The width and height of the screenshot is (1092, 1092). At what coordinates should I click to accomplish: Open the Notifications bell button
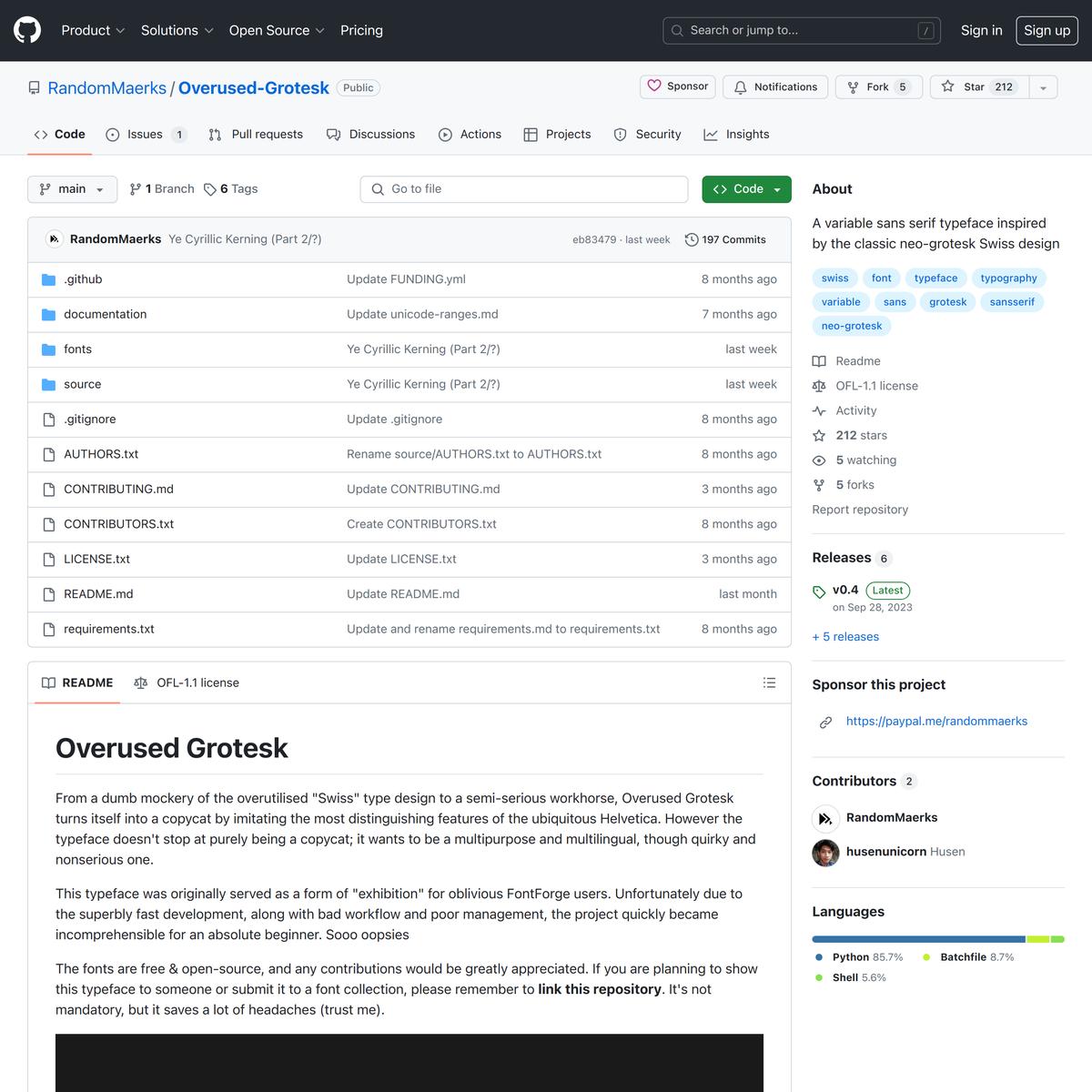point(775,87)
